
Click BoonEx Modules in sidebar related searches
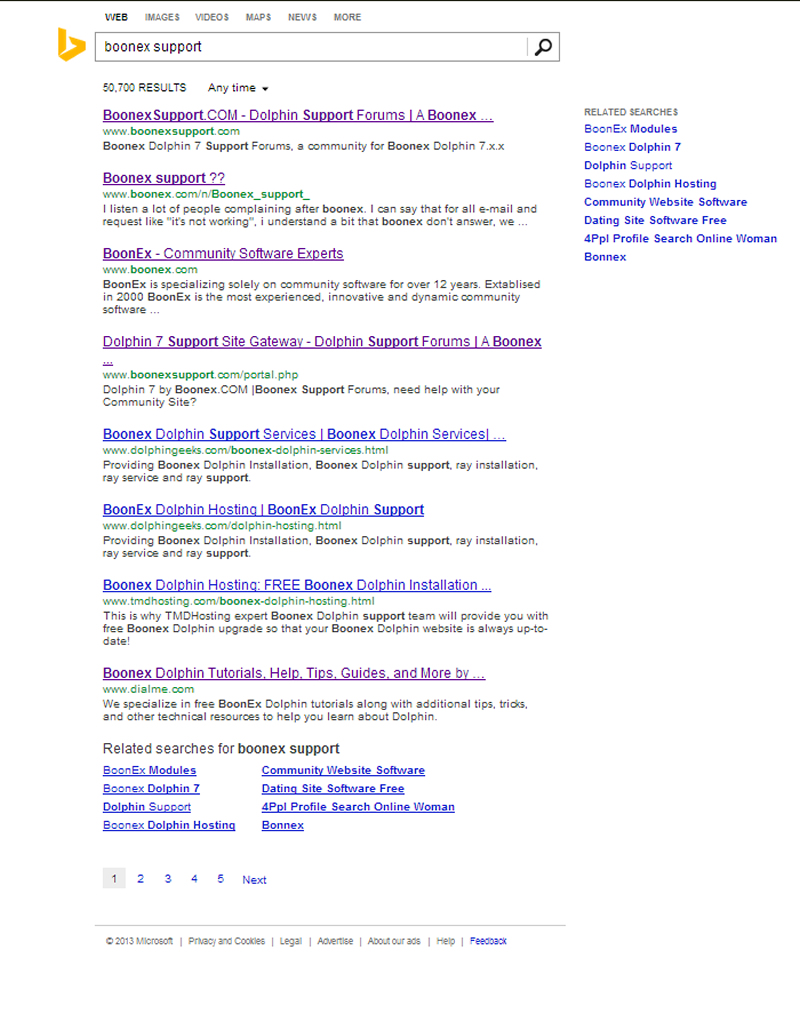(630, 129)
